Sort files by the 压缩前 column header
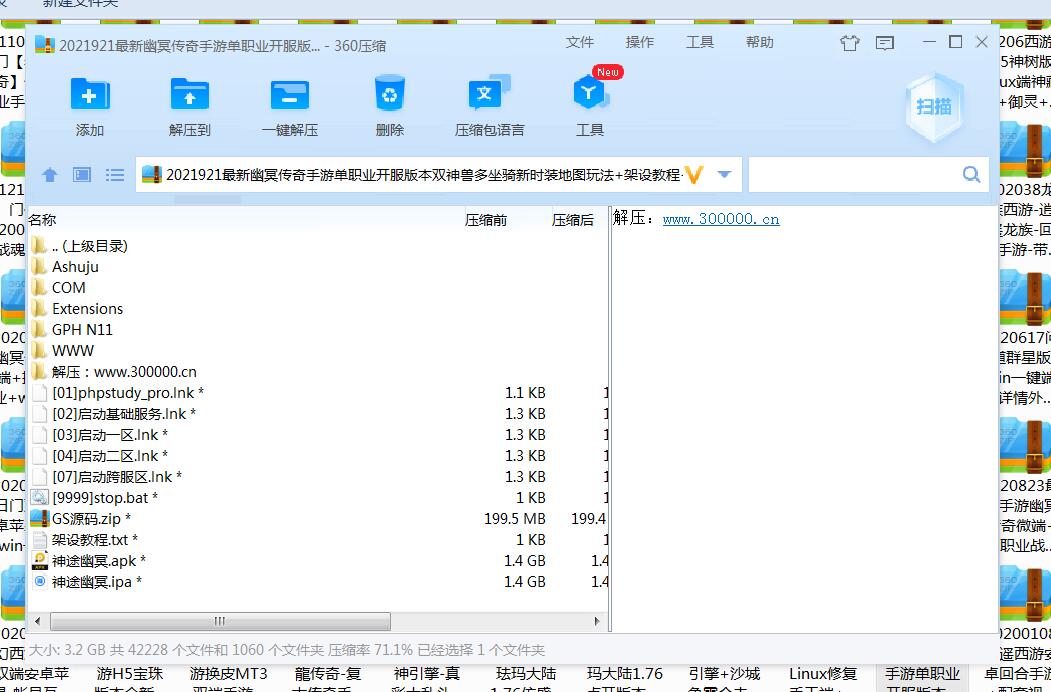 [486, 220]
